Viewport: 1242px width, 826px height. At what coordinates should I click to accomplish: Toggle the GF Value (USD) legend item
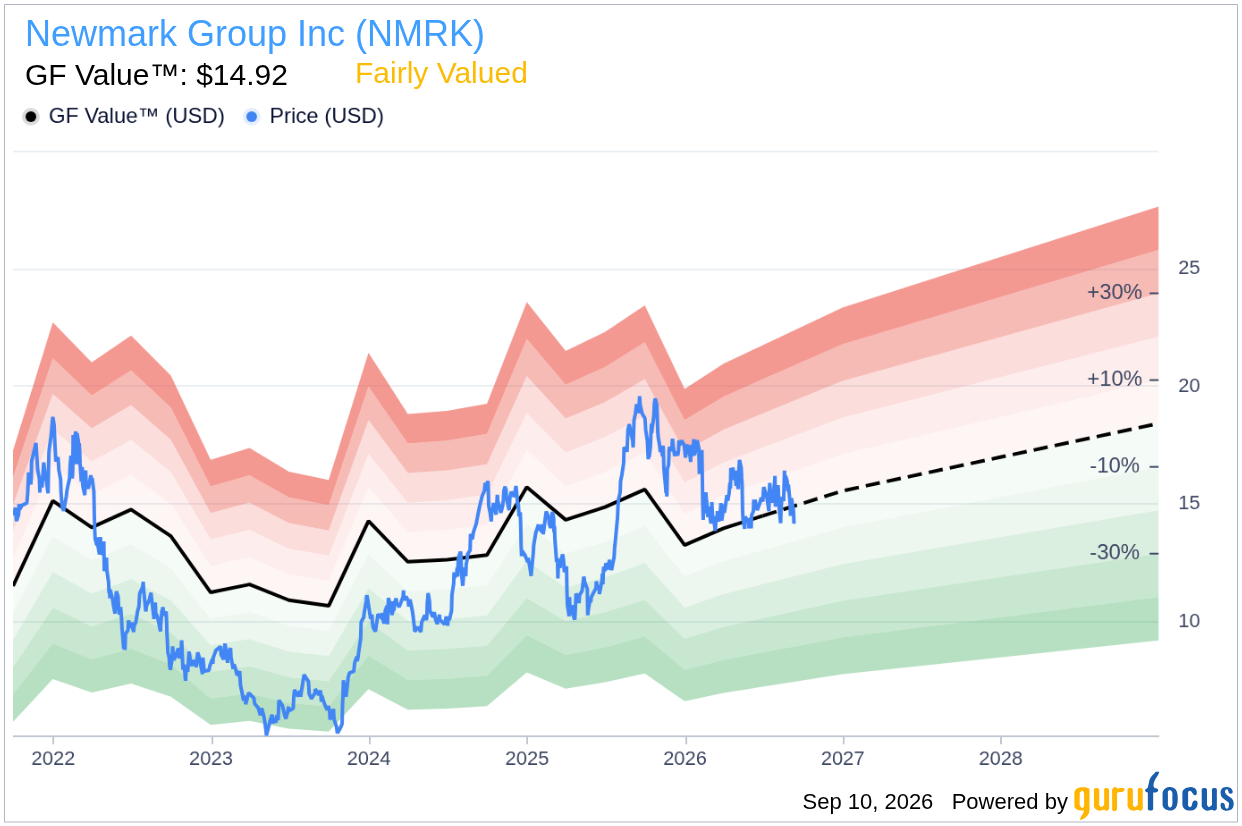click(x=124, y=116)
